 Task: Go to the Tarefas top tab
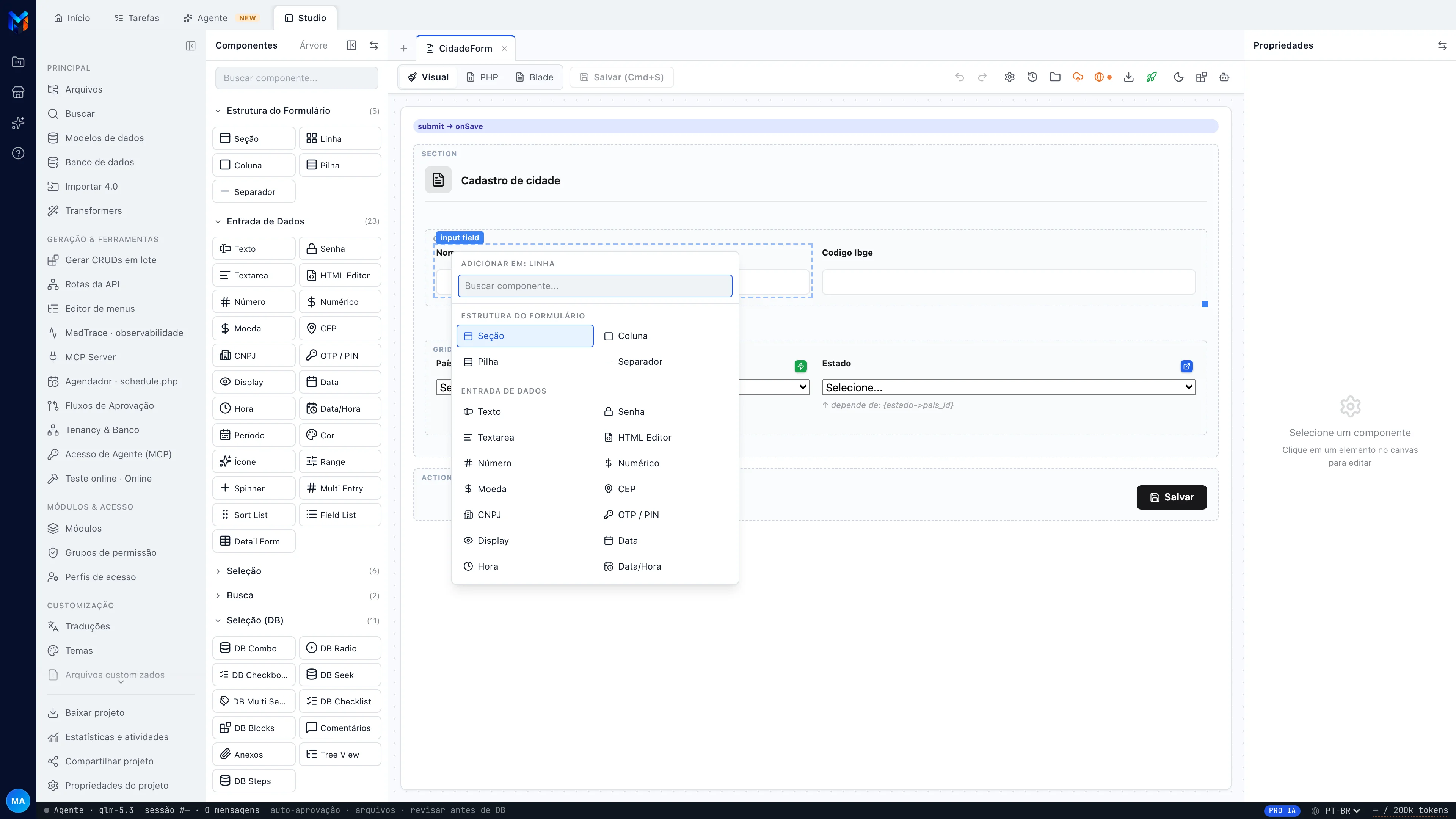tap(137, 18)
